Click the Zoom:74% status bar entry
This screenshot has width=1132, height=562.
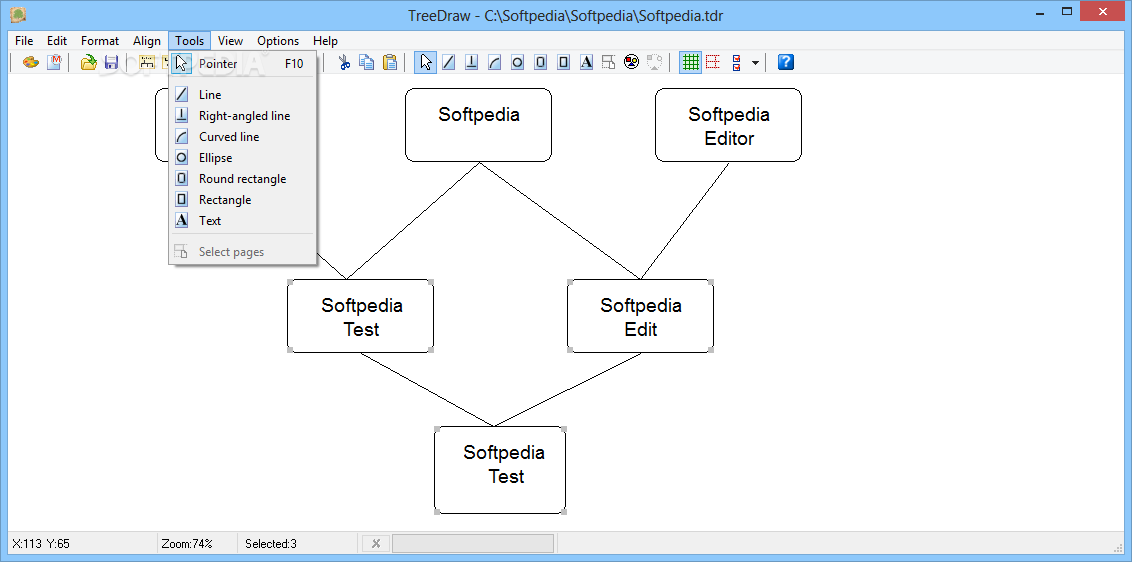(x=187, y=544)
